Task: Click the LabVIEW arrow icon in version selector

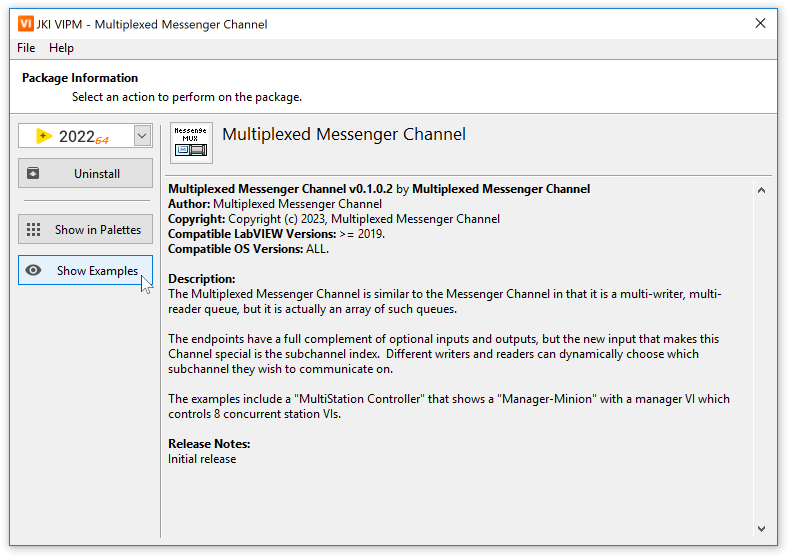Action: pyautogui.click(x=44, y=136)
